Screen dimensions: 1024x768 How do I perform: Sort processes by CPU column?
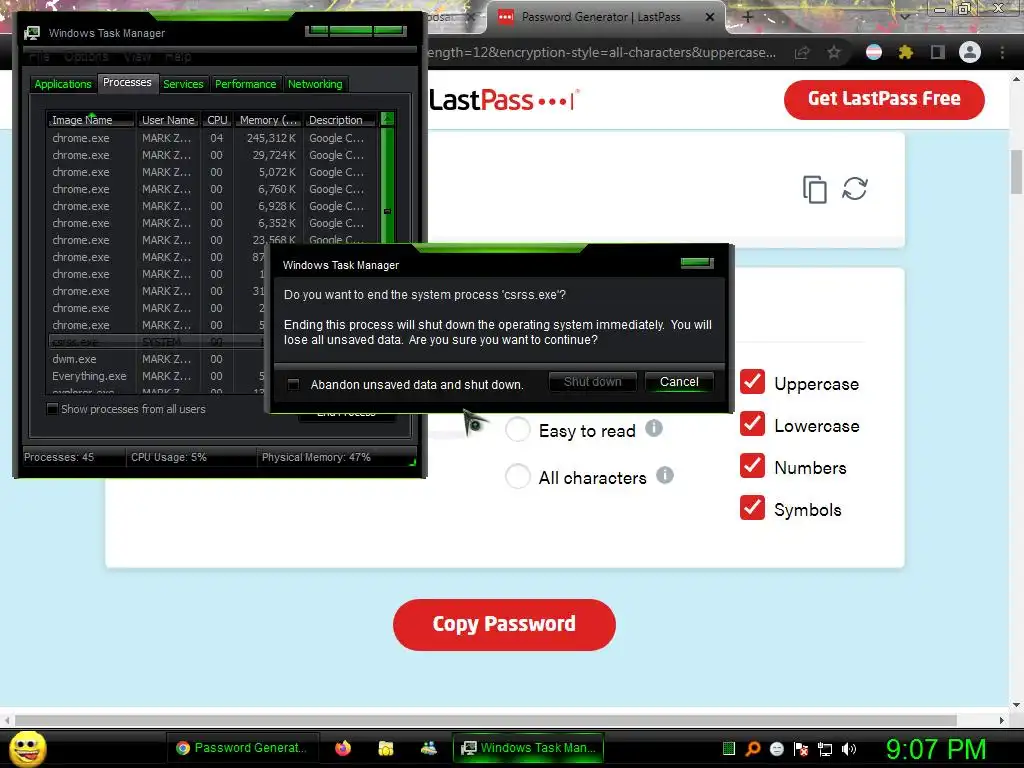click(x=217, y=120)
